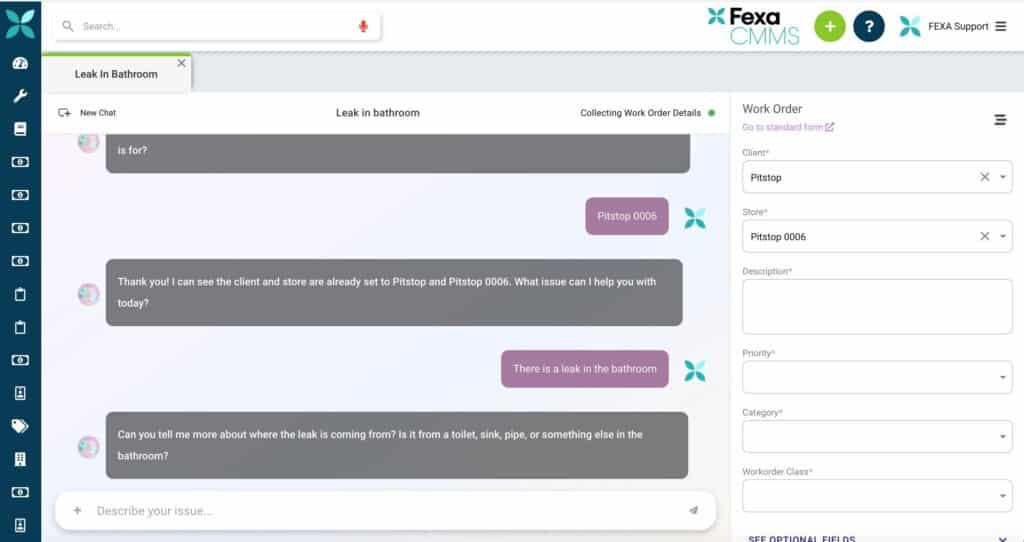1024x542 pixels.
Task: Click the plus attachment icon in chat input
Action: click(77, 511)
